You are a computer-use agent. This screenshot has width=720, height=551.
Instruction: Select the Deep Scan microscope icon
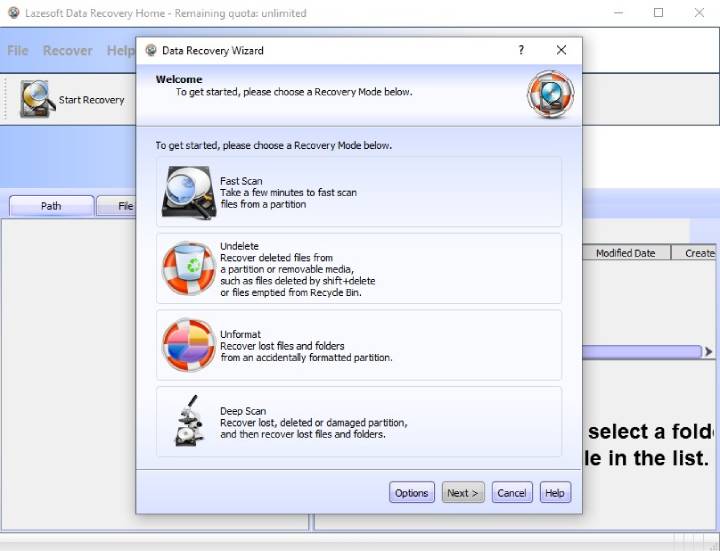click(189, 421)
